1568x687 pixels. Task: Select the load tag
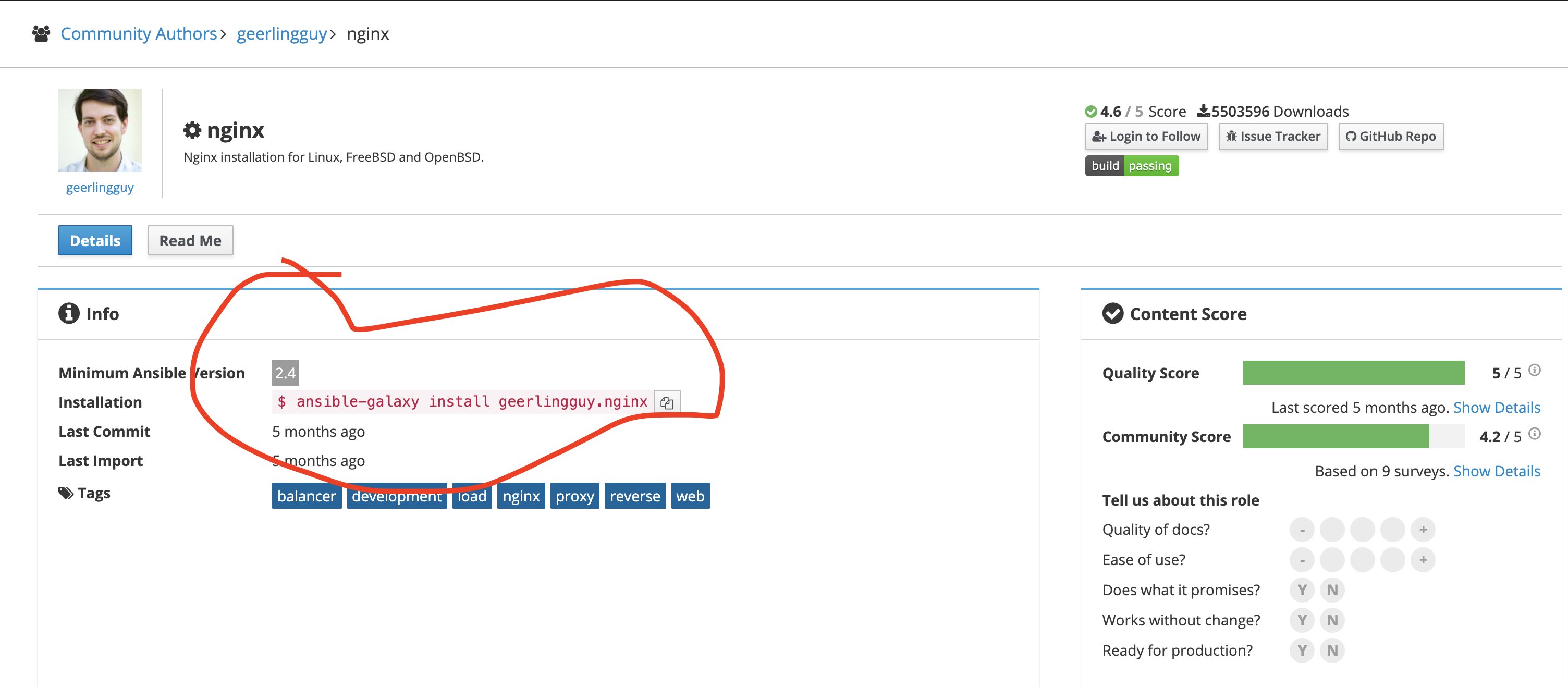click(x=472, y=496)
